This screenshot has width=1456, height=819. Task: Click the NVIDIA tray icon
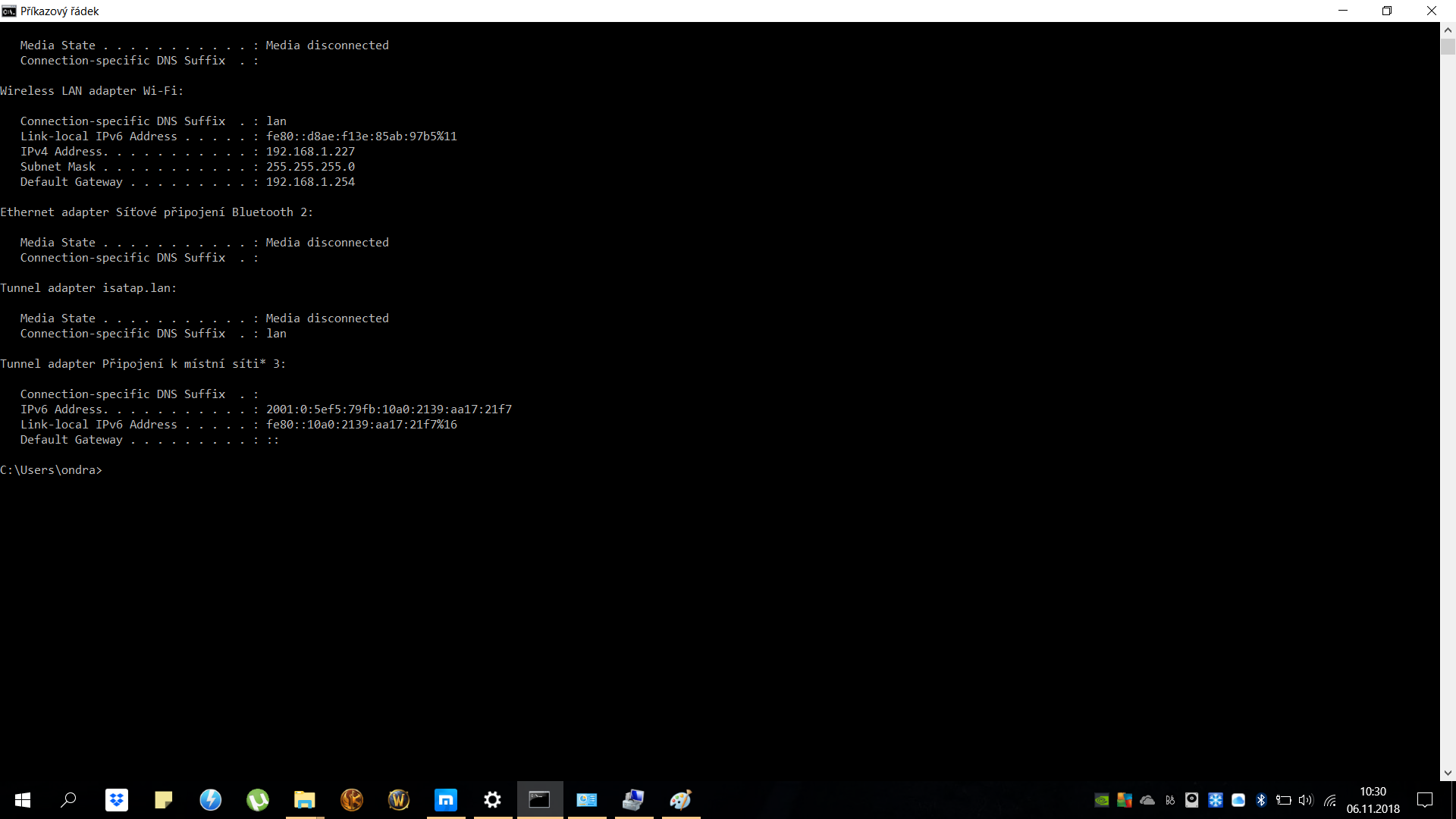click(x=1102, y=800)
